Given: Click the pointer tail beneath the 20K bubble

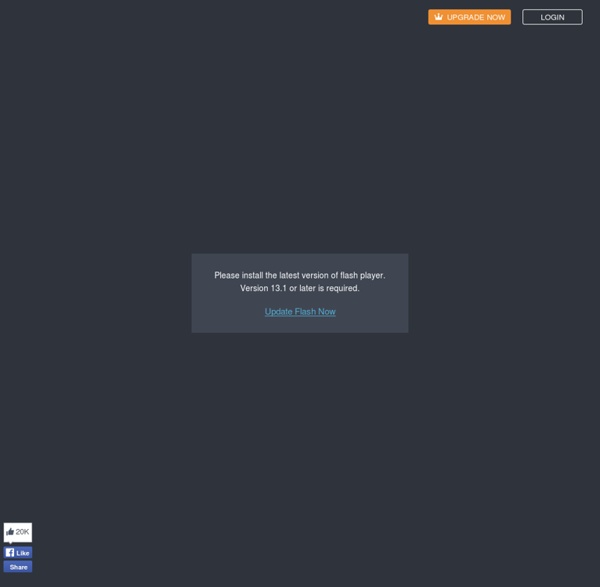Looking at the screenshot, I should [x=11, y=543].
